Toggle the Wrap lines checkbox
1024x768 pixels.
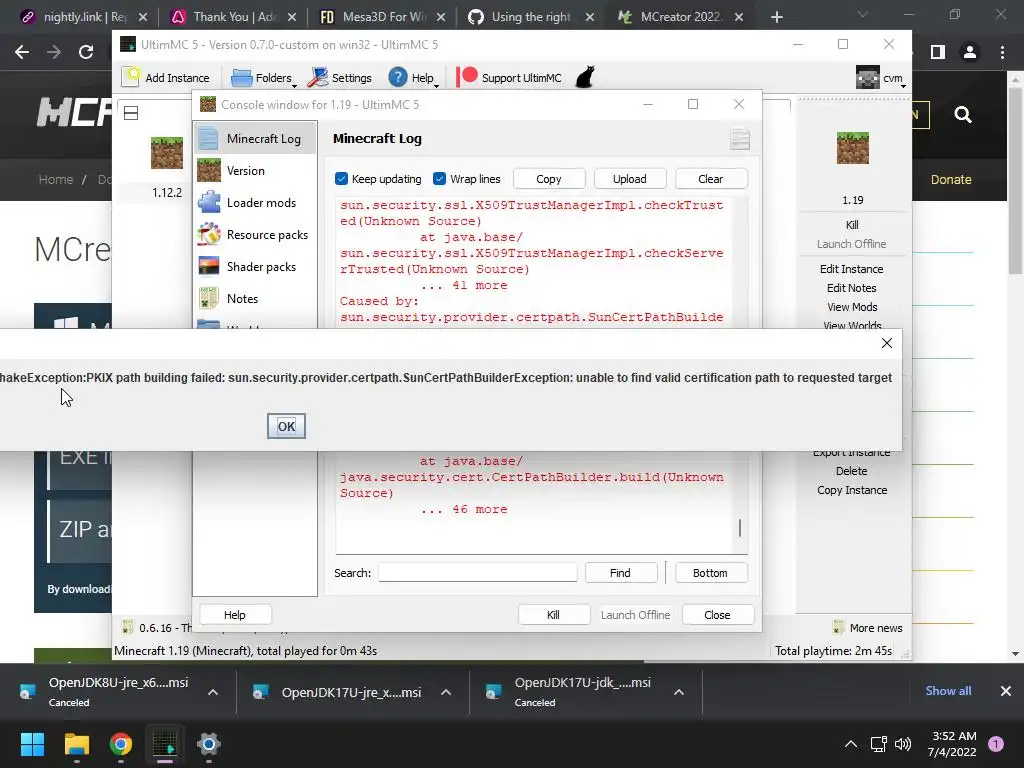tap(440, 178)
